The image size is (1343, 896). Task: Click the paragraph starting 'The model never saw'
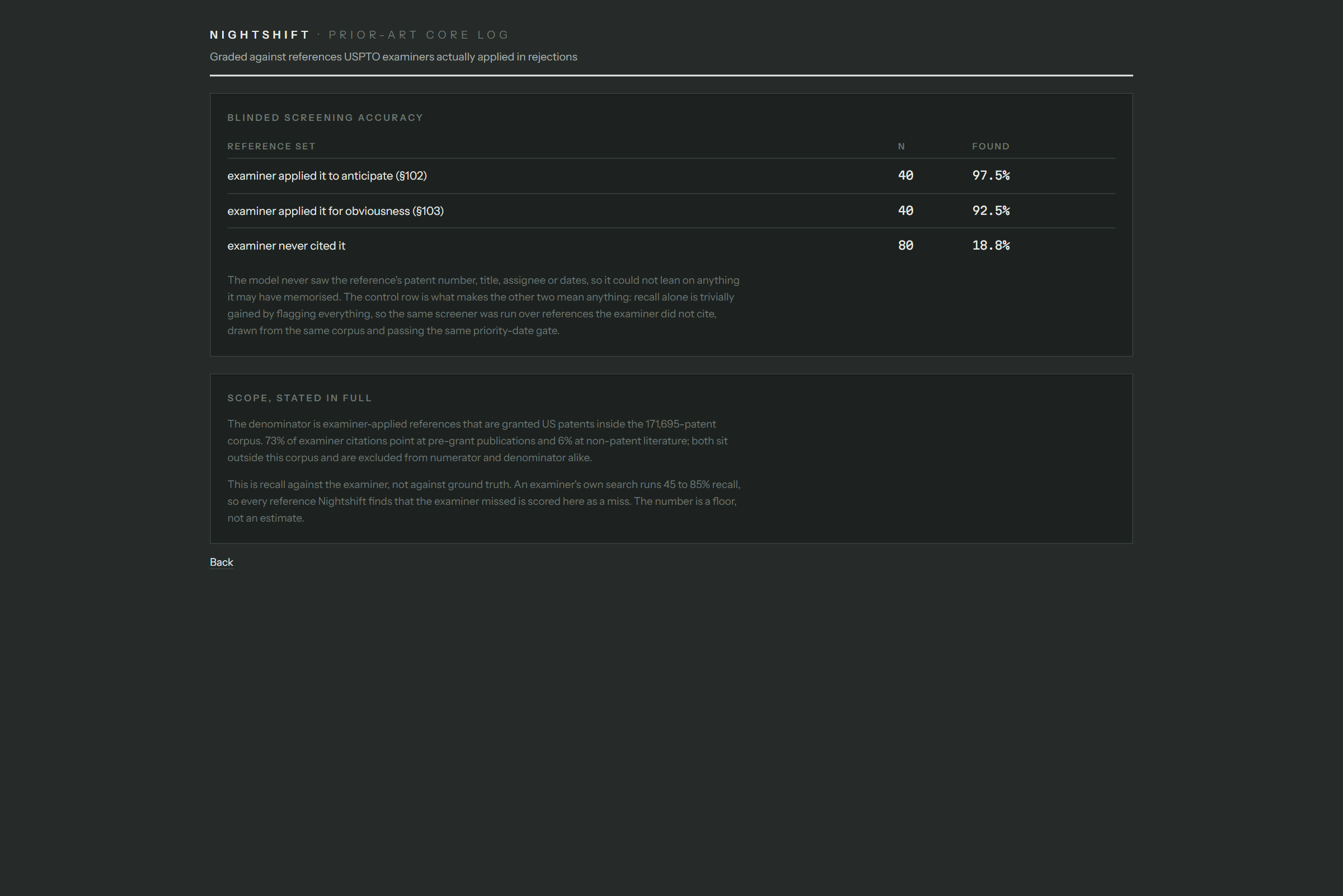pos(483,305)
